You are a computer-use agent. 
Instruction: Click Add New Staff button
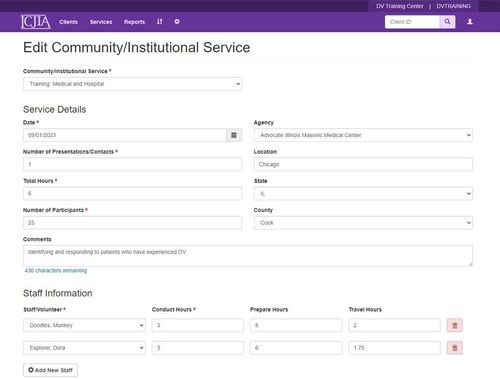coord(50,370)
